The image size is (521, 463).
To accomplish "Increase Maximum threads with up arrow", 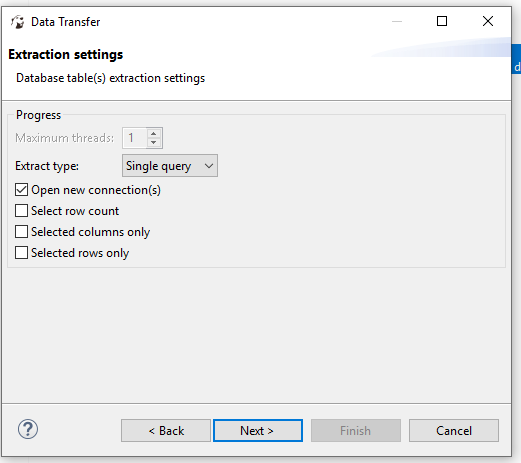I will (154, 134).
